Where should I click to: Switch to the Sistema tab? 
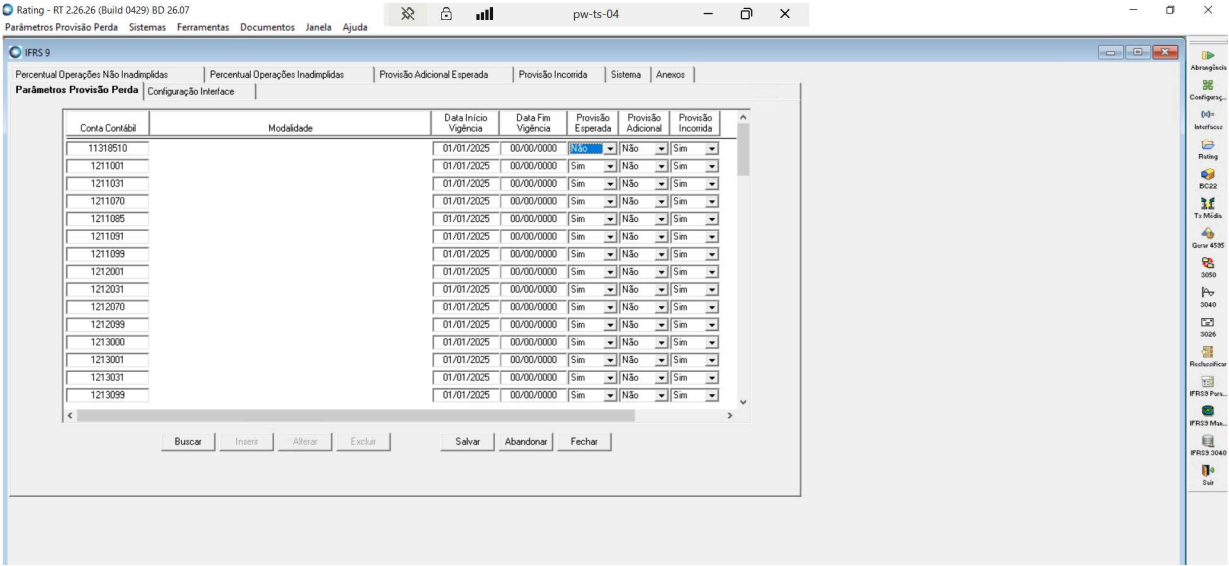pos(627,75)
